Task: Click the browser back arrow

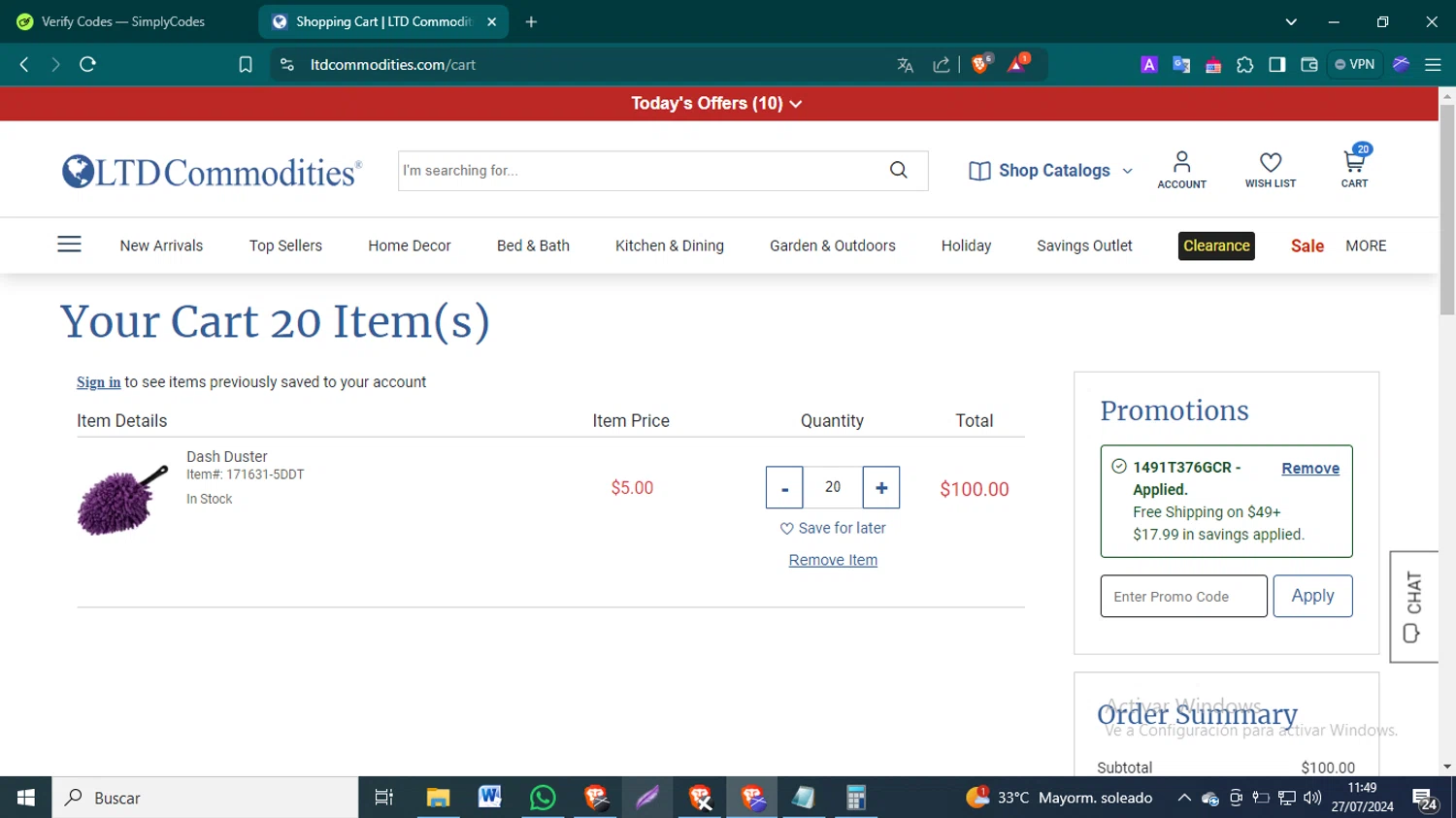Action: click(x=24, y=64)
